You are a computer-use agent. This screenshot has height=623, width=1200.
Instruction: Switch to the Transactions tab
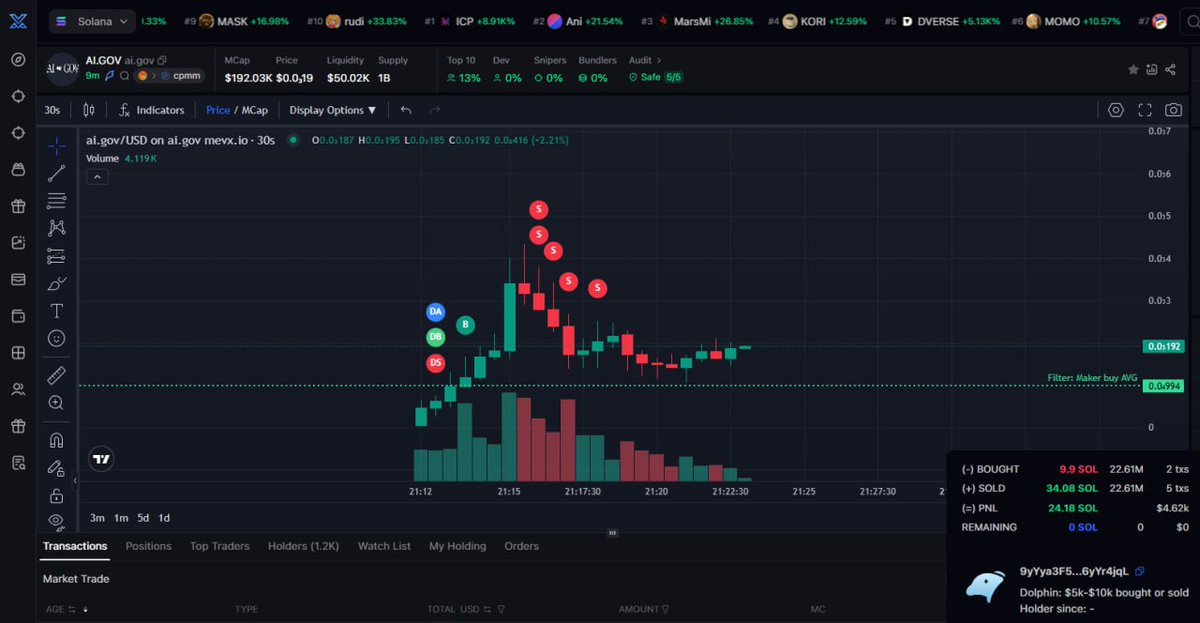[75, 546]
